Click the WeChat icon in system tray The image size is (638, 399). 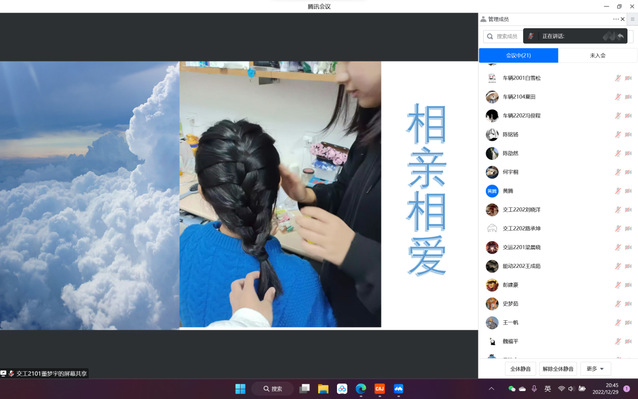pyautogui.click(x=511, y=389)
